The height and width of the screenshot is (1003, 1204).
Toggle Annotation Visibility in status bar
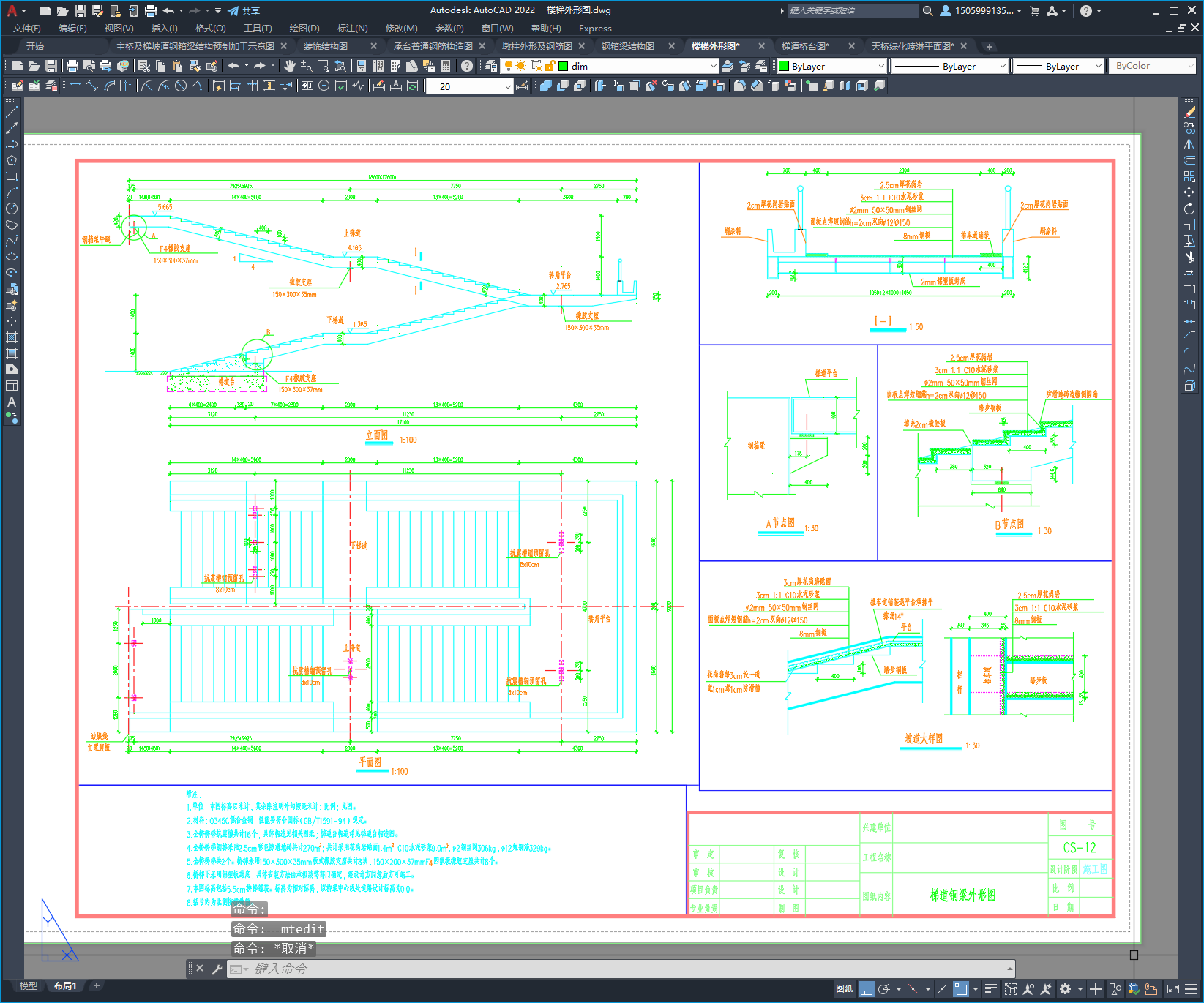1028,989
